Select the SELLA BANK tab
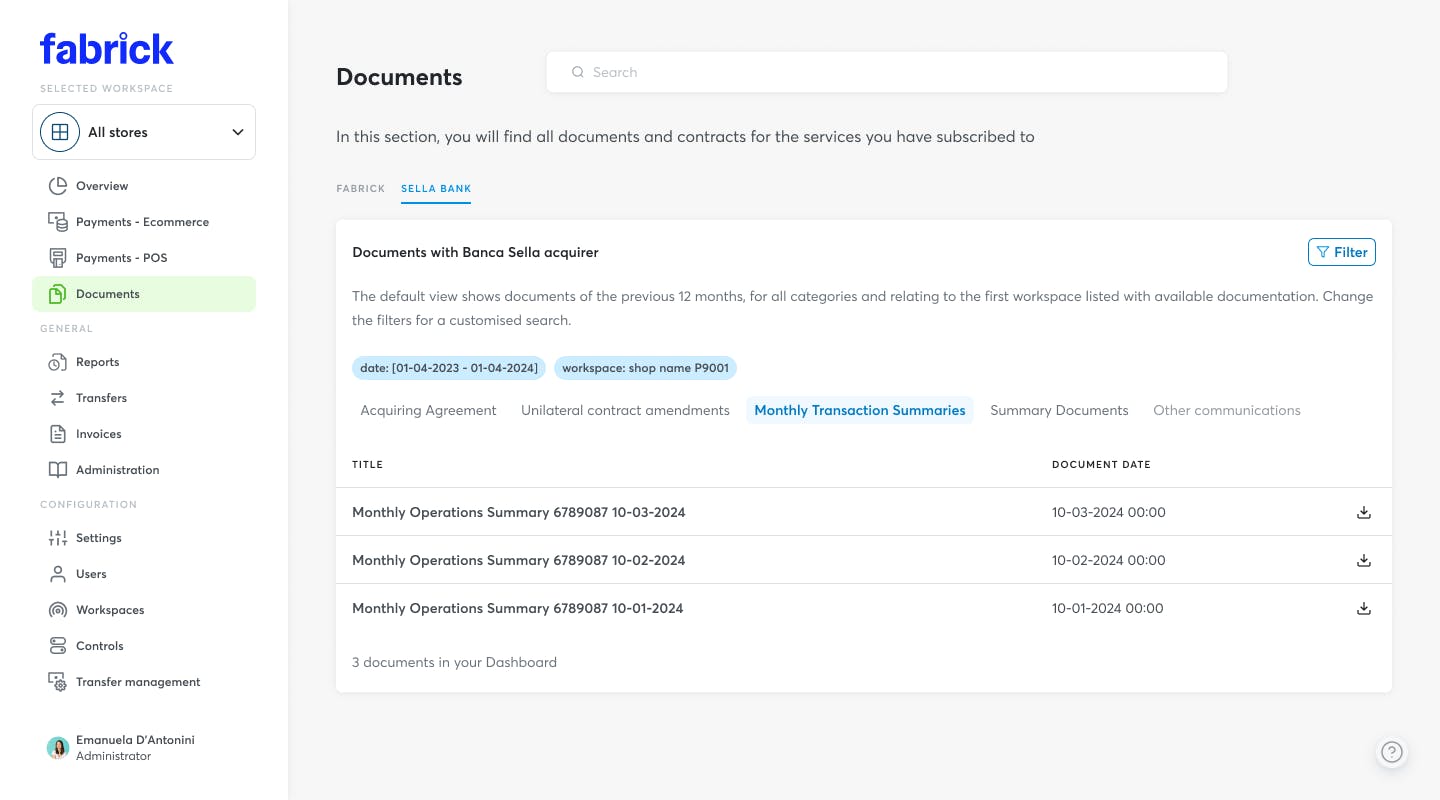Image resolution: width=1440 pixels, height=800 pixels. click(436, 188)
